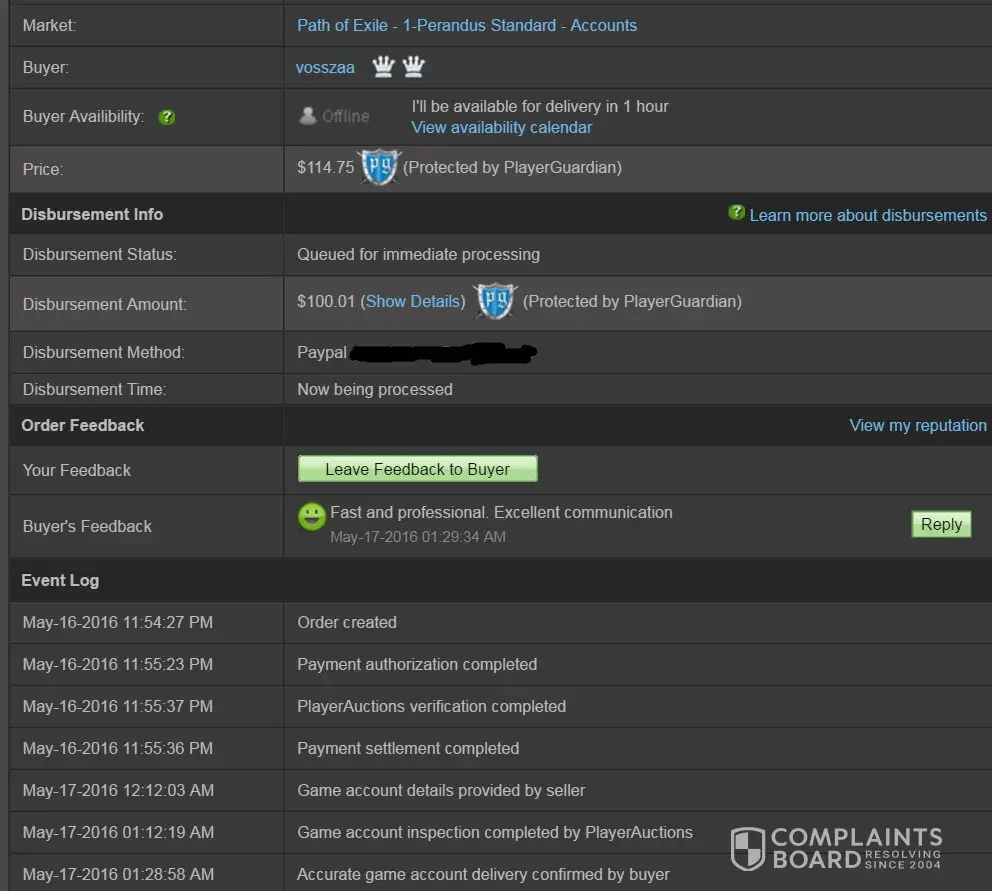The width and height of the screenshot is (992, 891).
Task: Expand Show Details for the disbursement amount
Action: (413, 301)
